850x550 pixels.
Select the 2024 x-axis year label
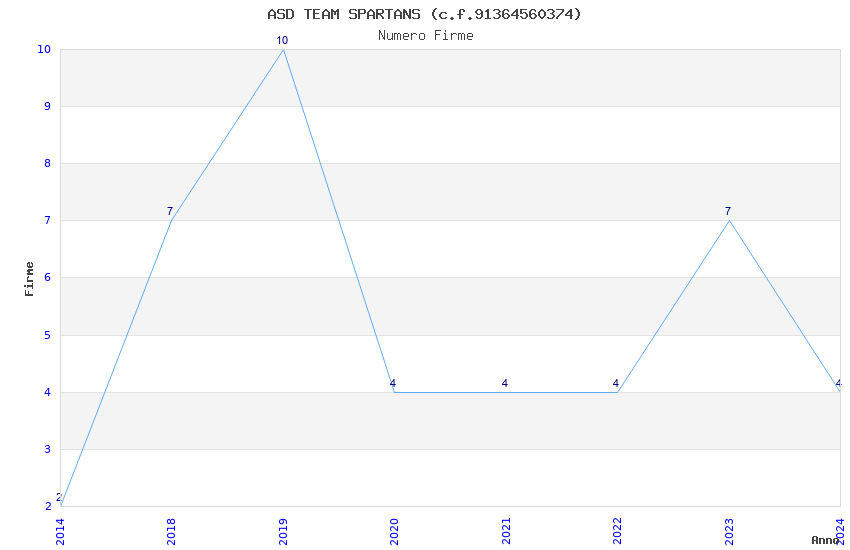click(x=840, y=532)
